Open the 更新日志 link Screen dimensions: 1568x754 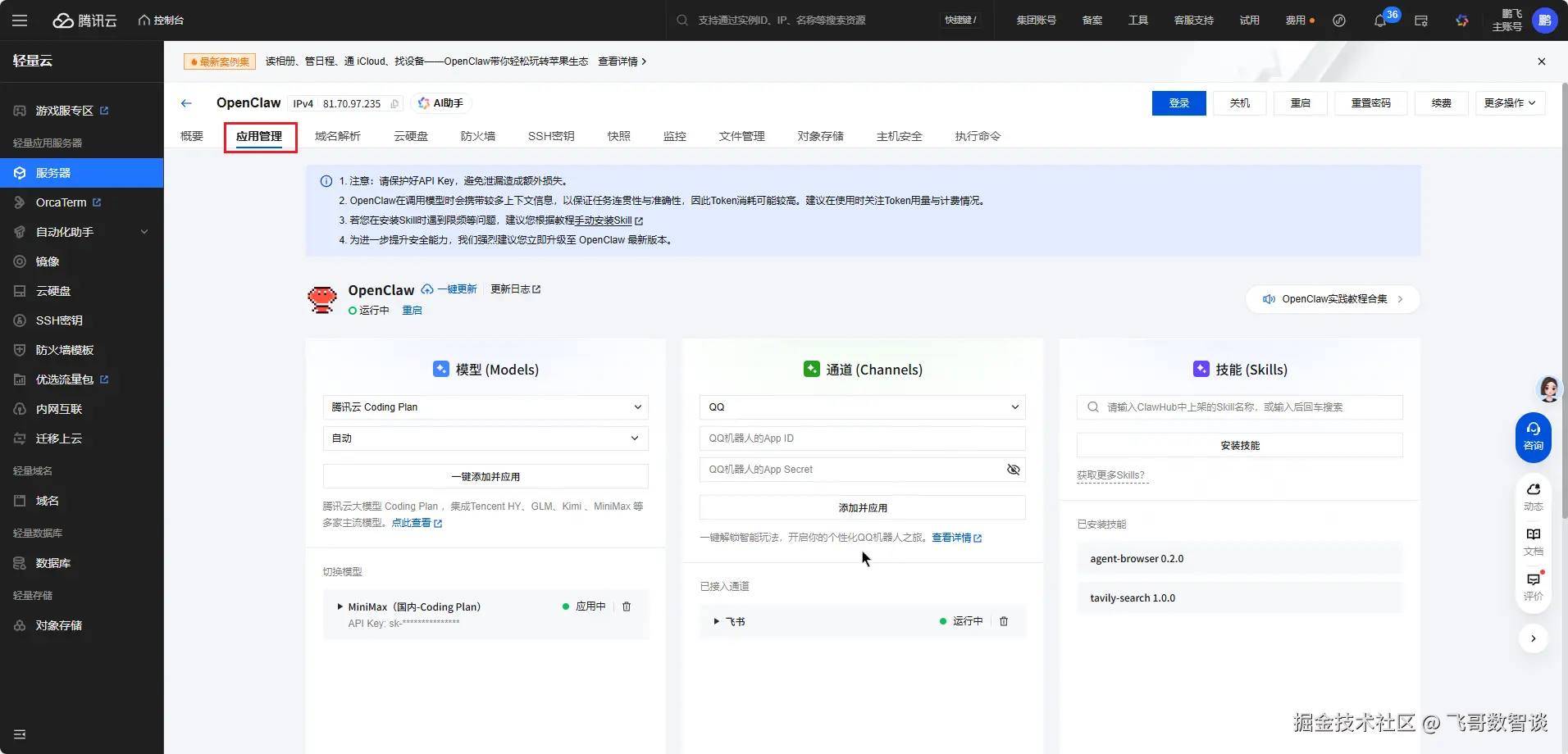click(516, 289)
